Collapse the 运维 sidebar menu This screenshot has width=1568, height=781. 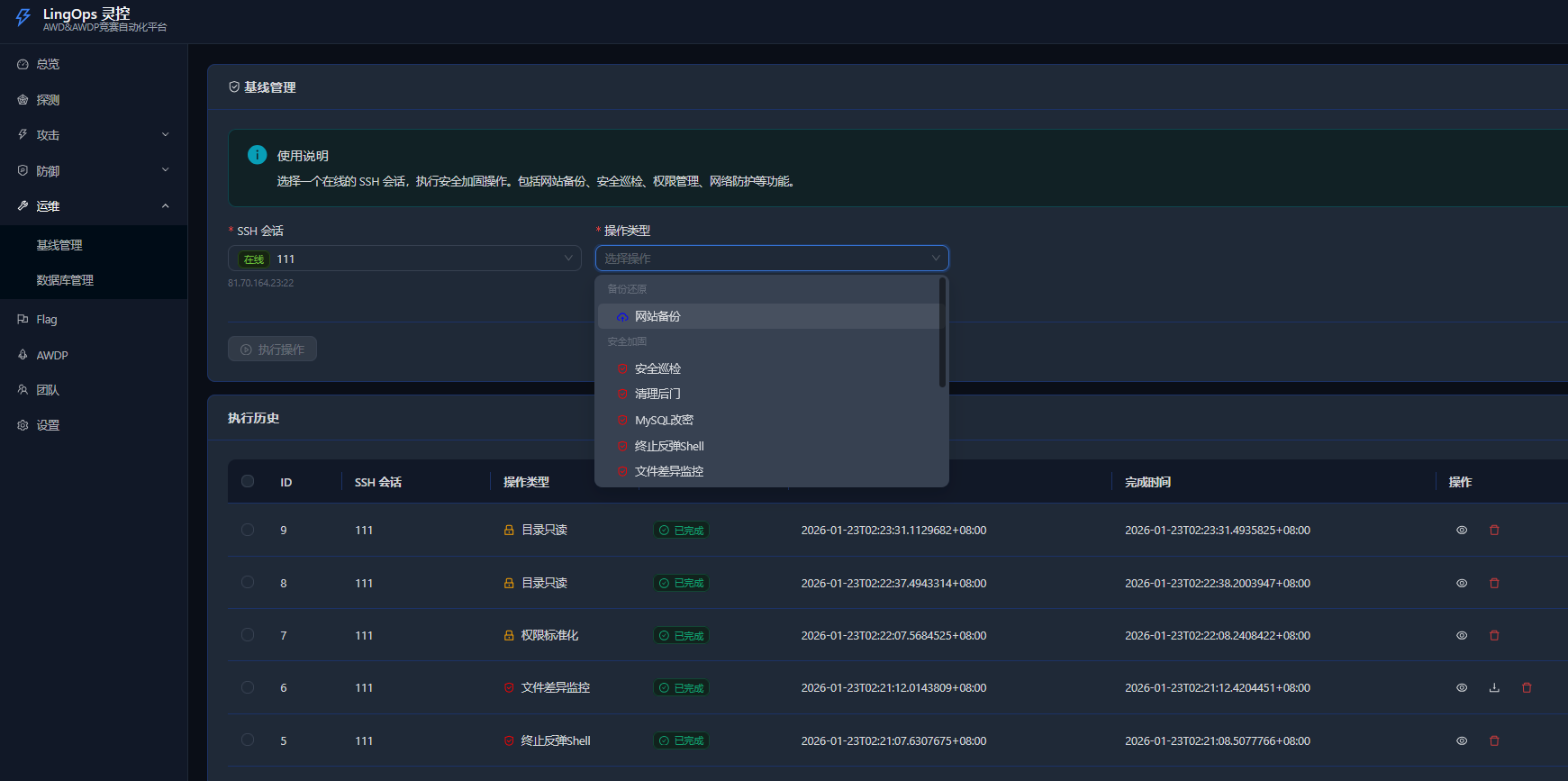point(94,206)
